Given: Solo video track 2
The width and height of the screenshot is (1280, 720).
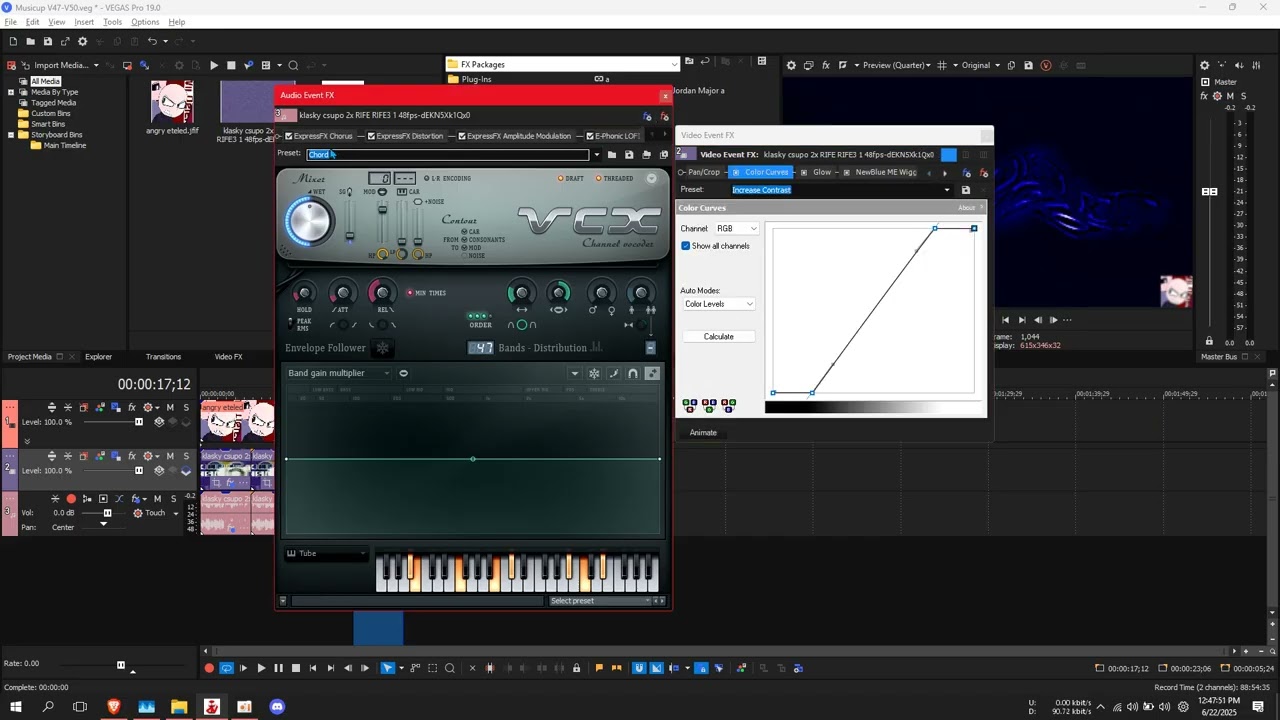Looking at the screenshot, I should [186, 456].
